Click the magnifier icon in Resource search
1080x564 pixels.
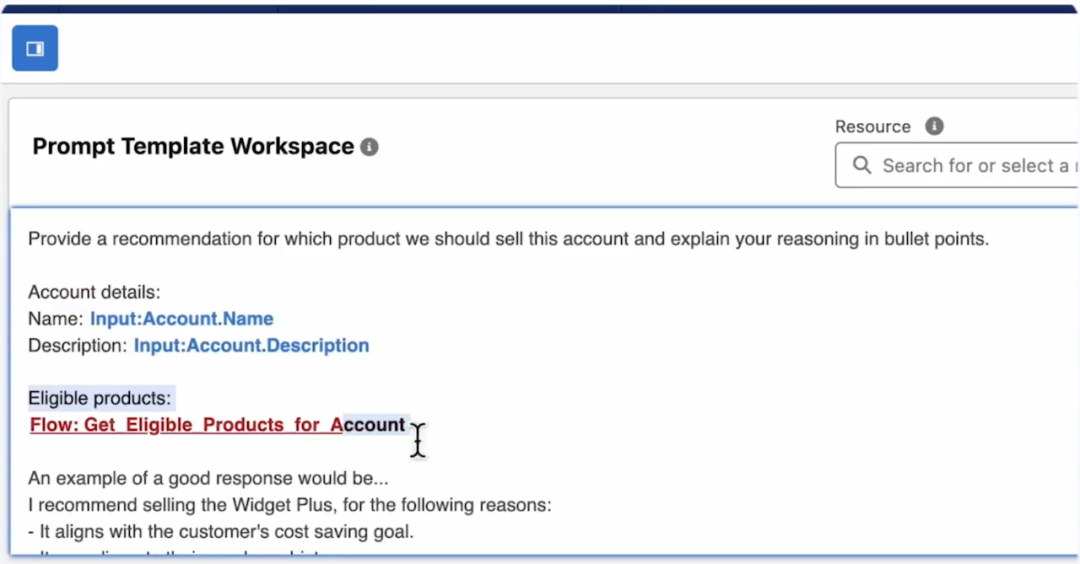tap(862, 165)
